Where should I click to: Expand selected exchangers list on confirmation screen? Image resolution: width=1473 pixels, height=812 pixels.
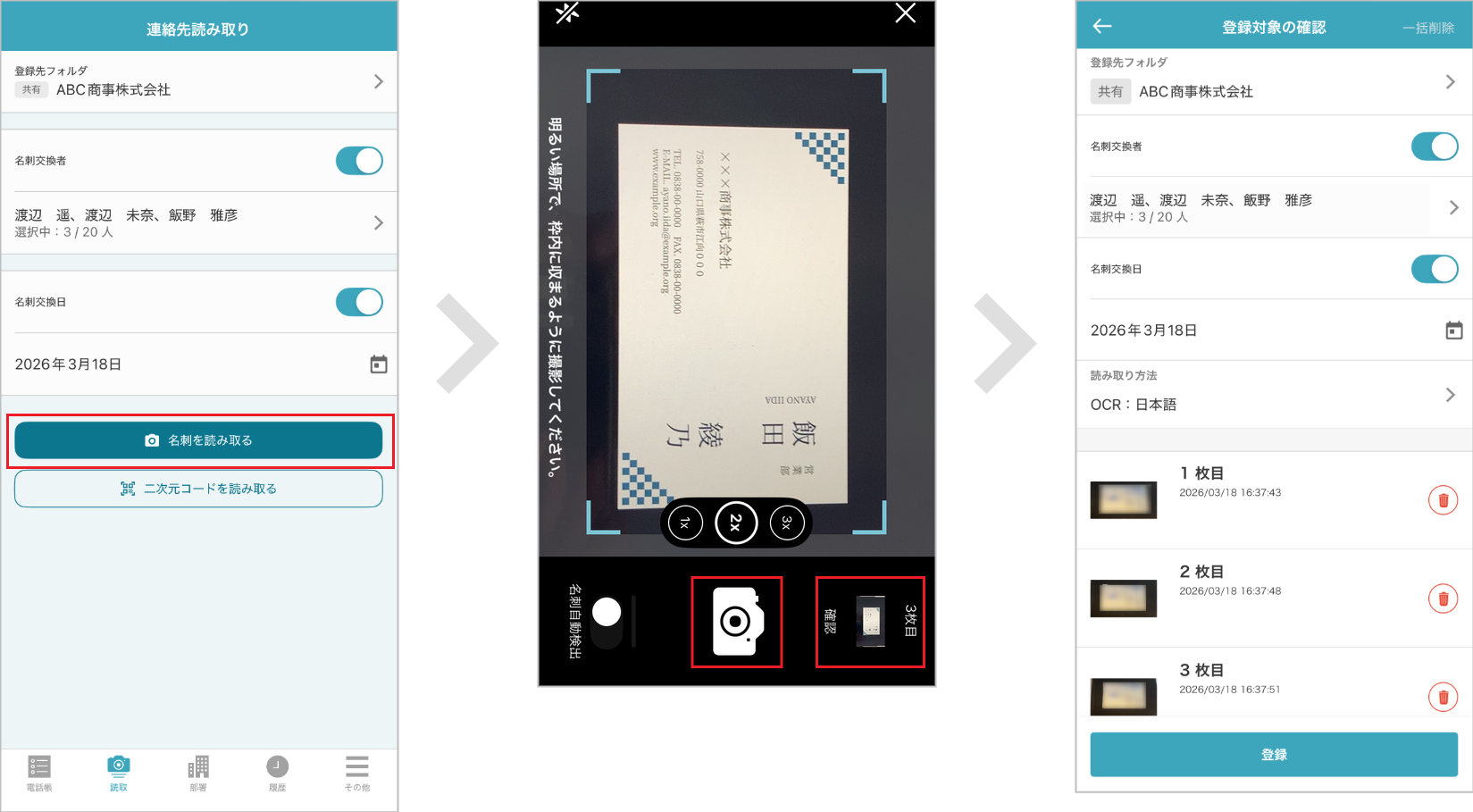pos(1453,207)
